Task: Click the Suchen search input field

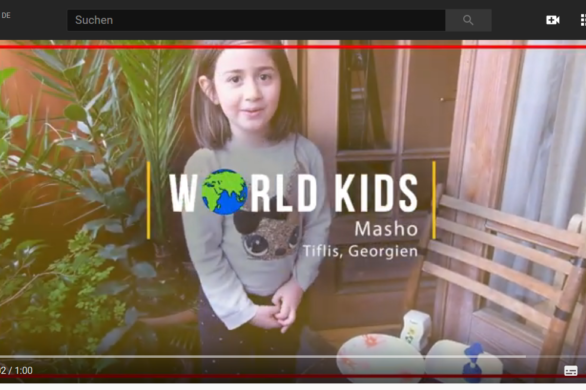Action: click(256, 20)
